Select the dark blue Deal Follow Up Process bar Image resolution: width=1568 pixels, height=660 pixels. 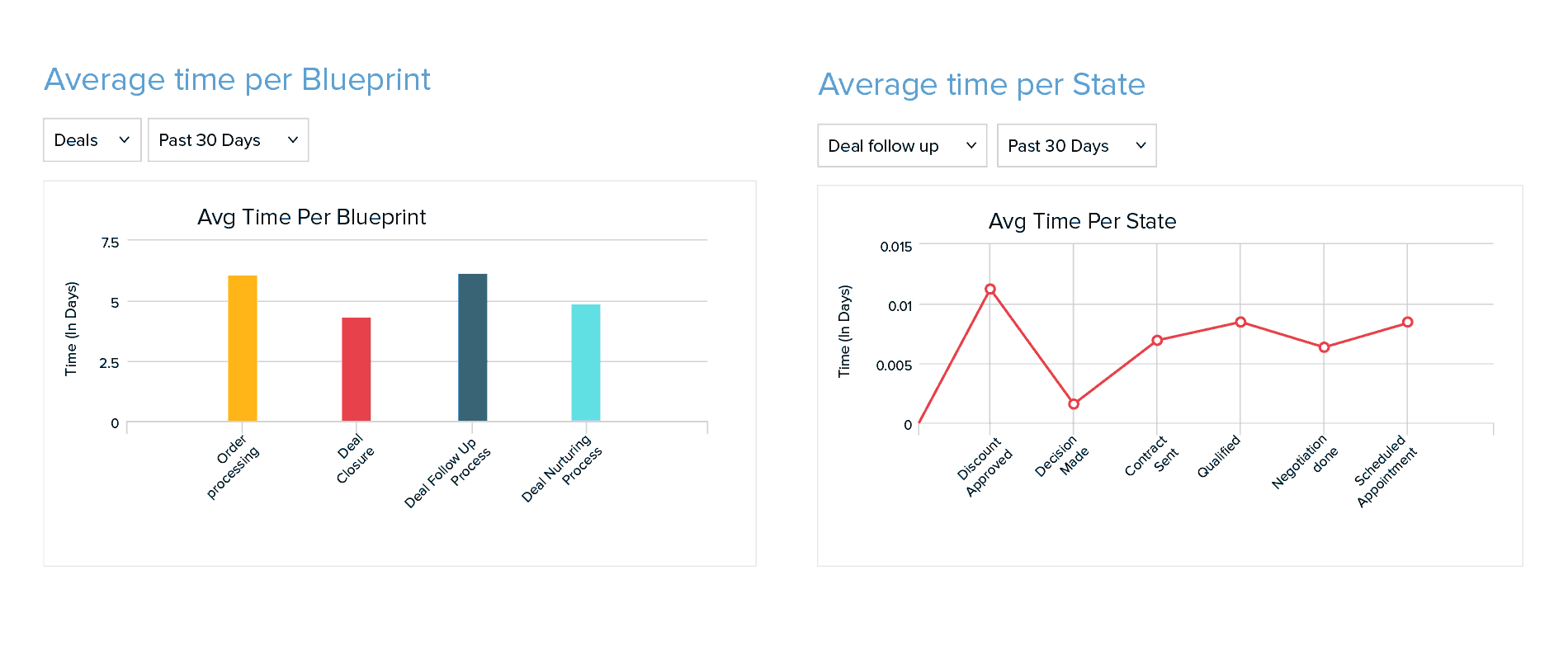click(x=472, y=347)
